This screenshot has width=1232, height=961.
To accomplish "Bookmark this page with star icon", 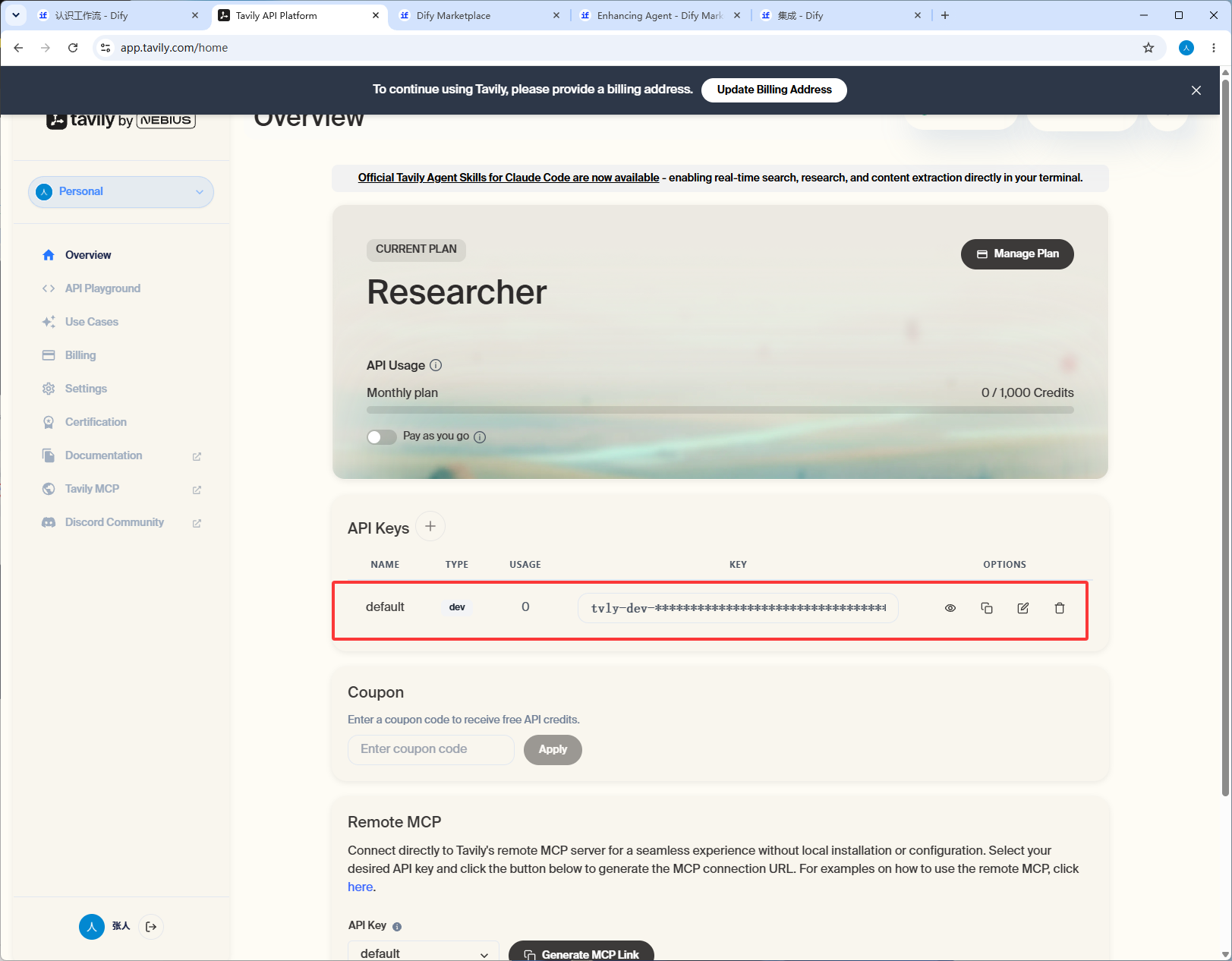I will (x=1149, y=48).
